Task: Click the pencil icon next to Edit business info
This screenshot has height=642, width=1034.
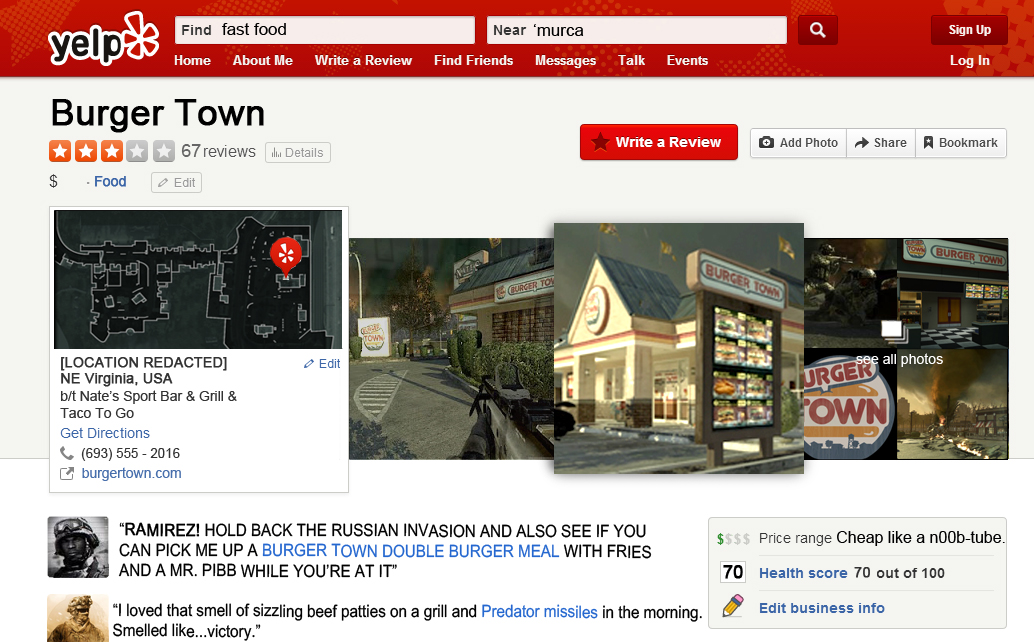Action: click(x=733, y=606)
